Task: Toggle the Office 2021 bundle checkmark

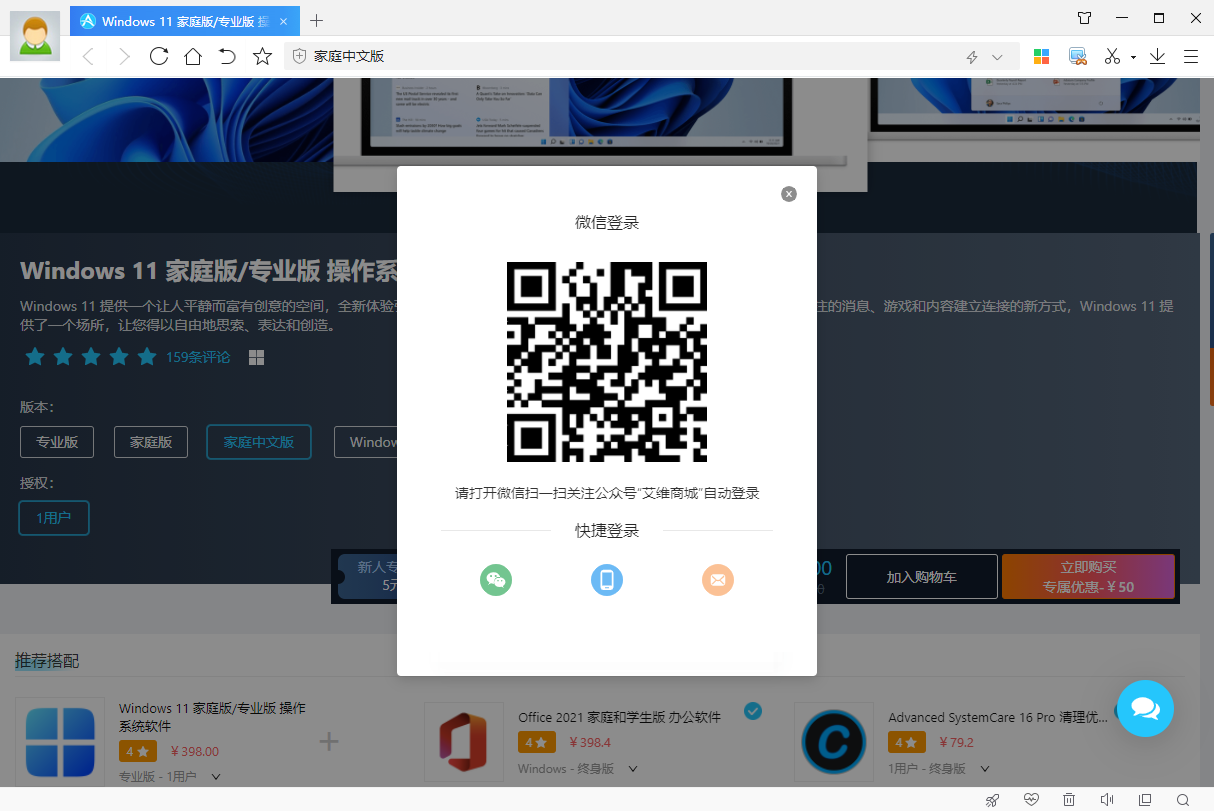Action: [753, 711]
